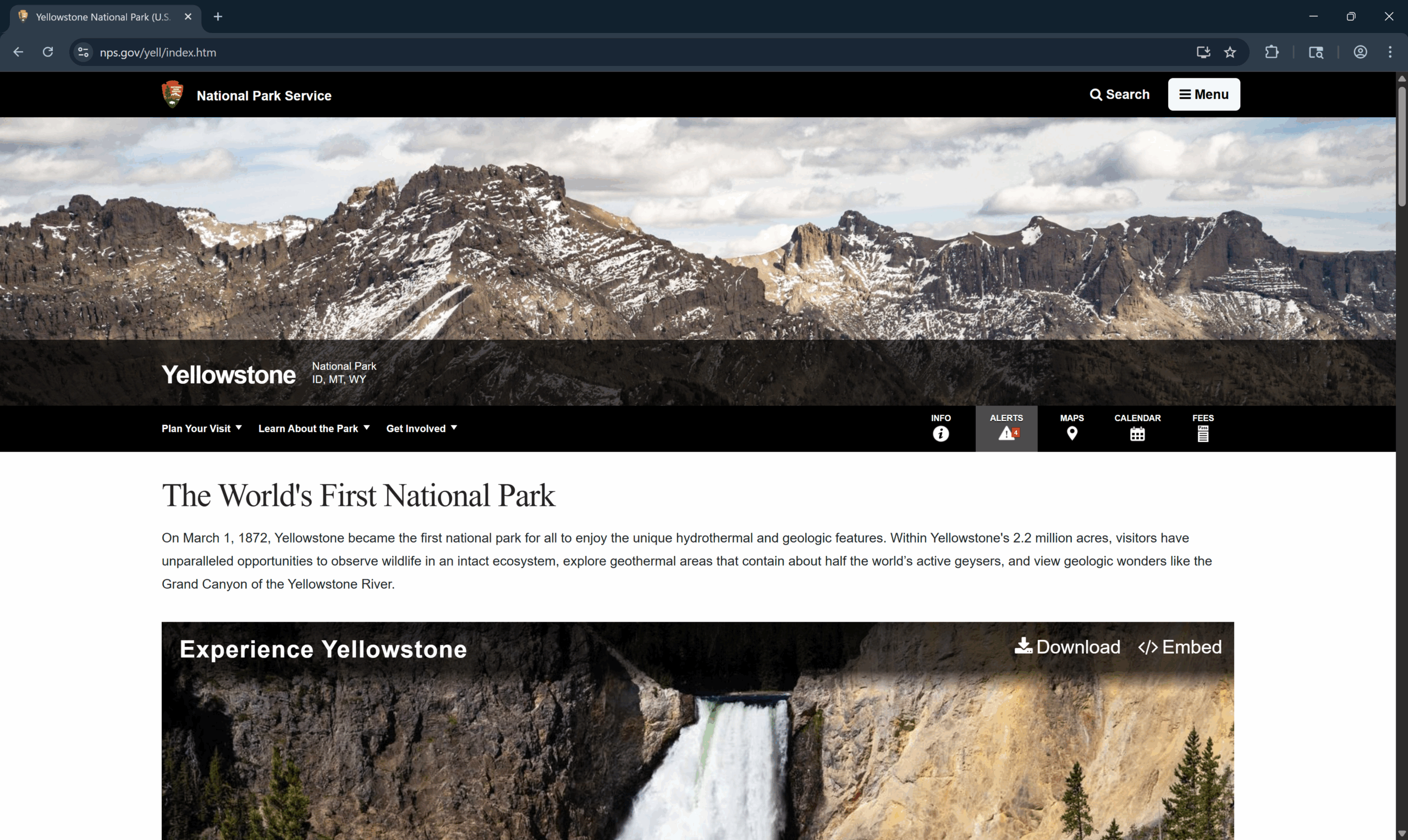Close the Yellowstone National Park tab

tap(188, 17)
